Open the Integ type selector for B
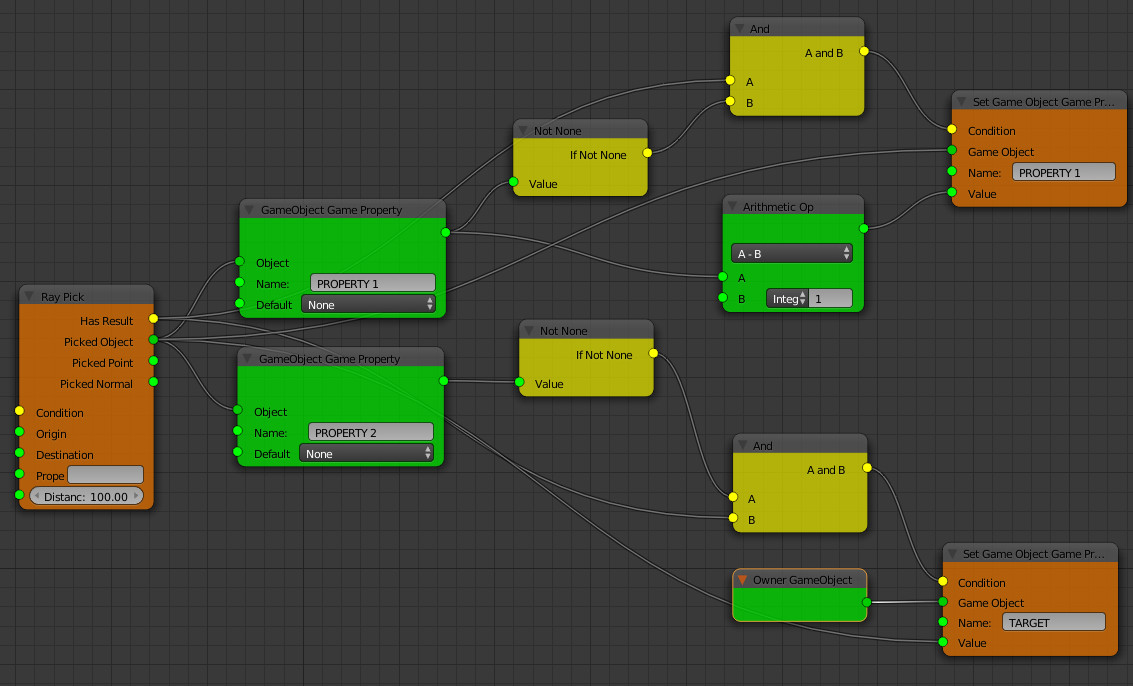The height and width of the screenshot is (686, 1133). click(x=787, y=298)
